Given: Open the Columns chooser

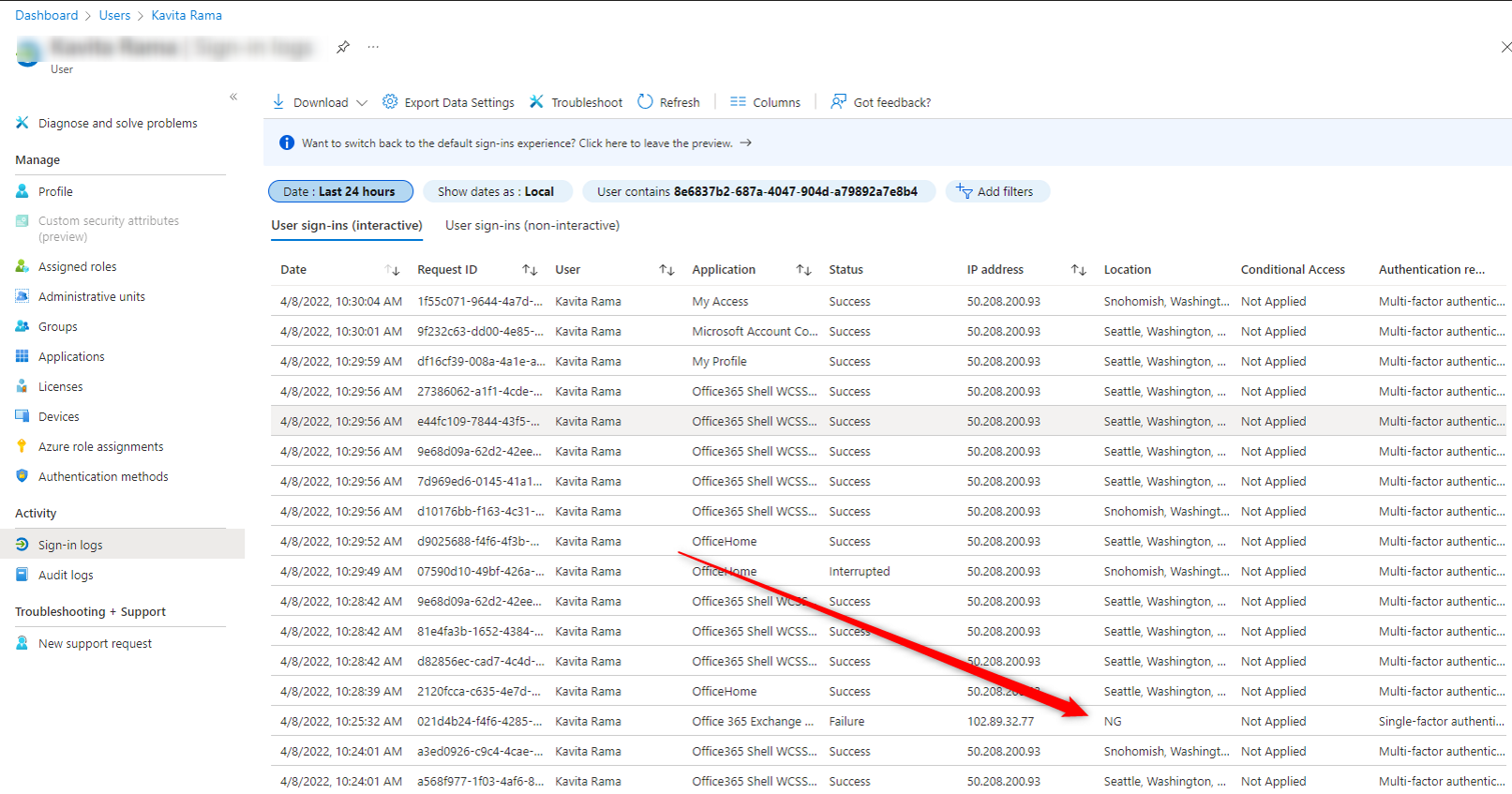Looking at the screenshot, I should pyautogui.click(x=765, y=102).
